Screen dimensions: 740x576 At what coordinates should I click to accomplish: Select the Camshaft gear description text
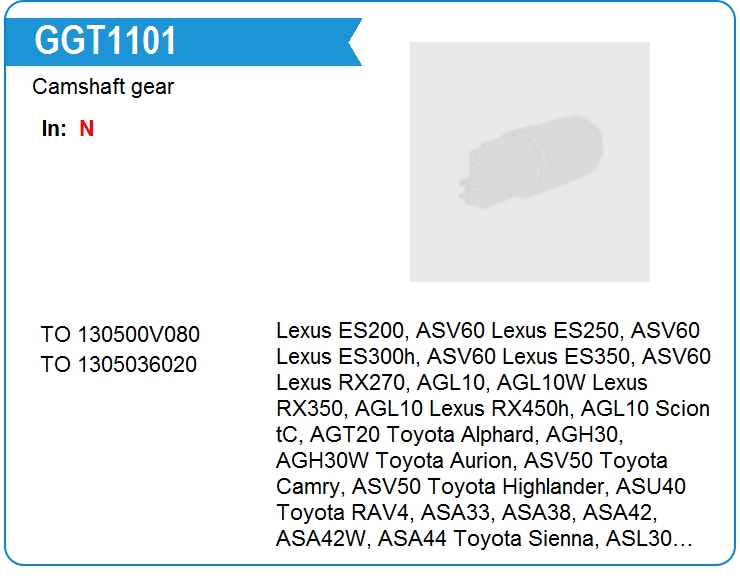[x=103, y=87]
